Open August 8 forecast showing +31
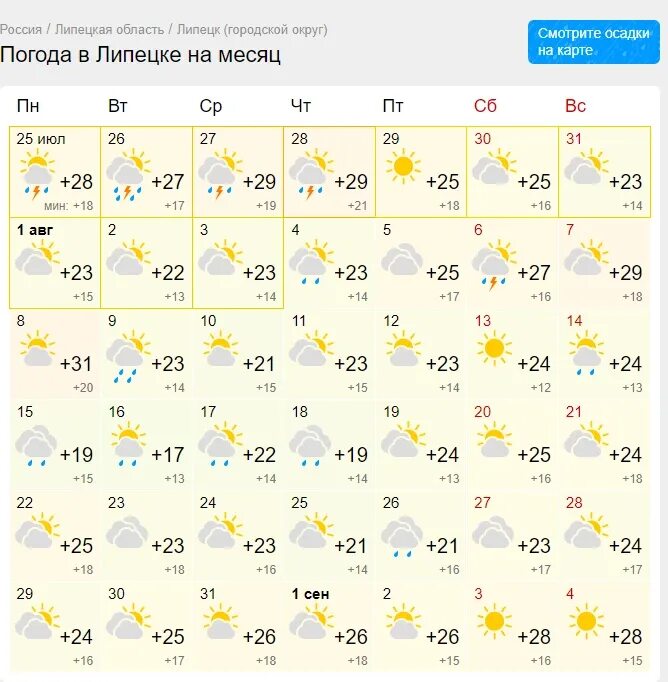 pyautogui.click(x=55, y=354)
